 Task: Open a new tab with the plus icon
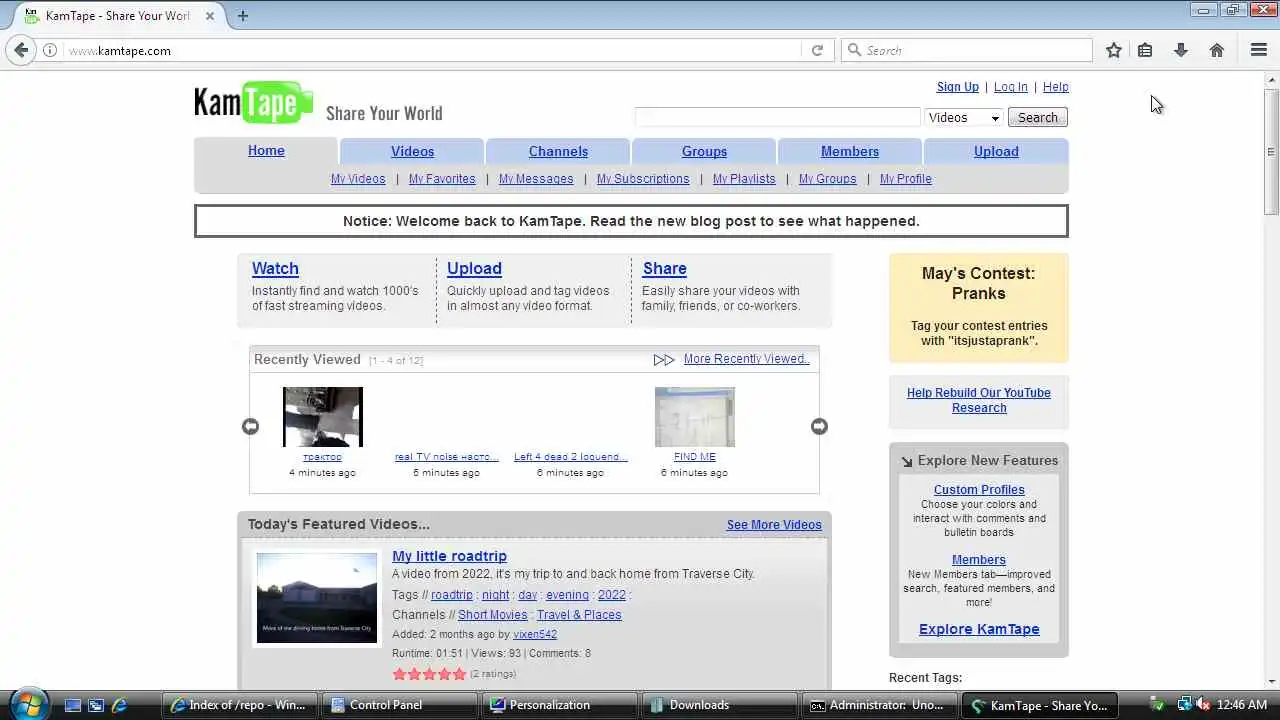click(243, 15)
